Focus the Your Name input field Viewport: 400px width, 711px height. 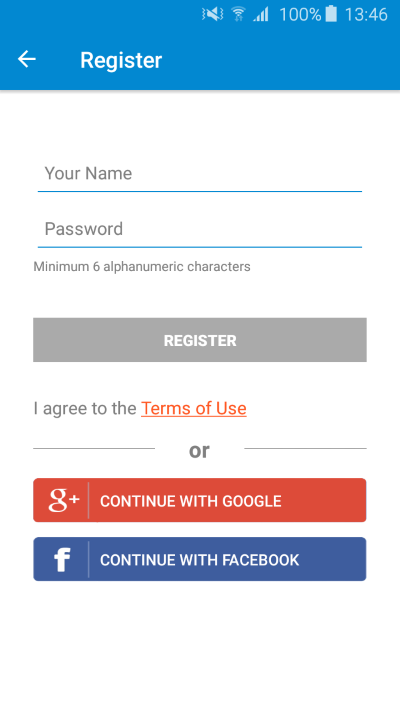coord(200,174)
